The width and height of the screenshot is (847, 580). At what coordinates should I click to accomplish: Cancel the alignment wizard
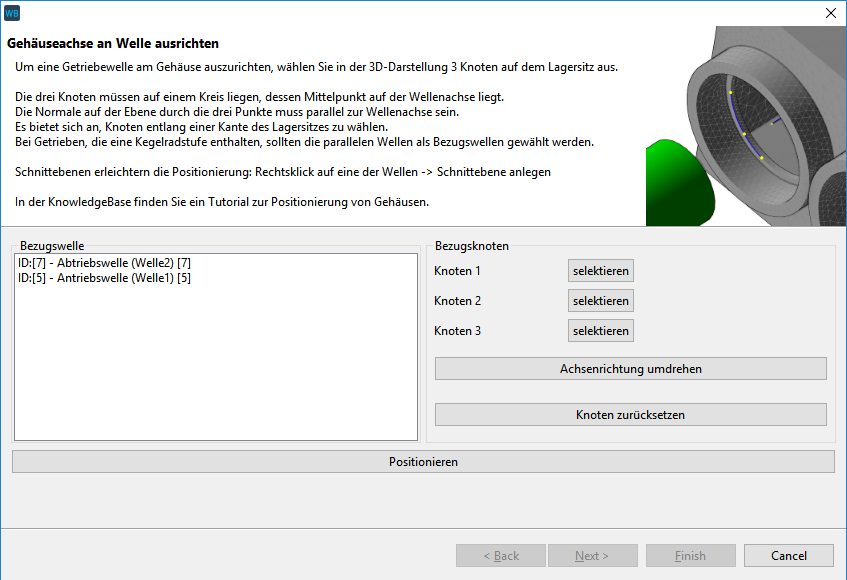coord(789,556)
